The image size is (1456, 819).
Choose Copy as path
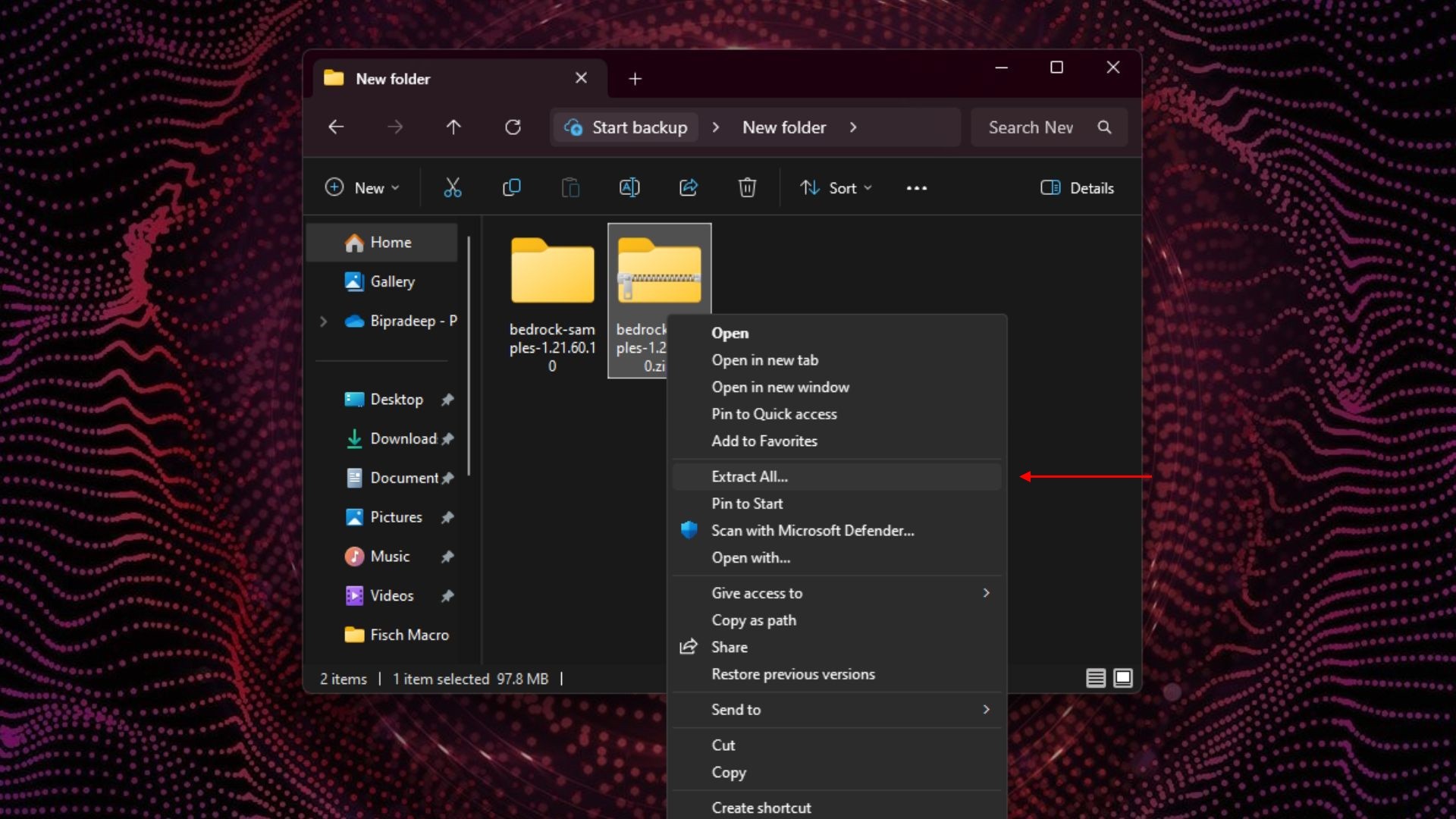[x=836, y=620]
